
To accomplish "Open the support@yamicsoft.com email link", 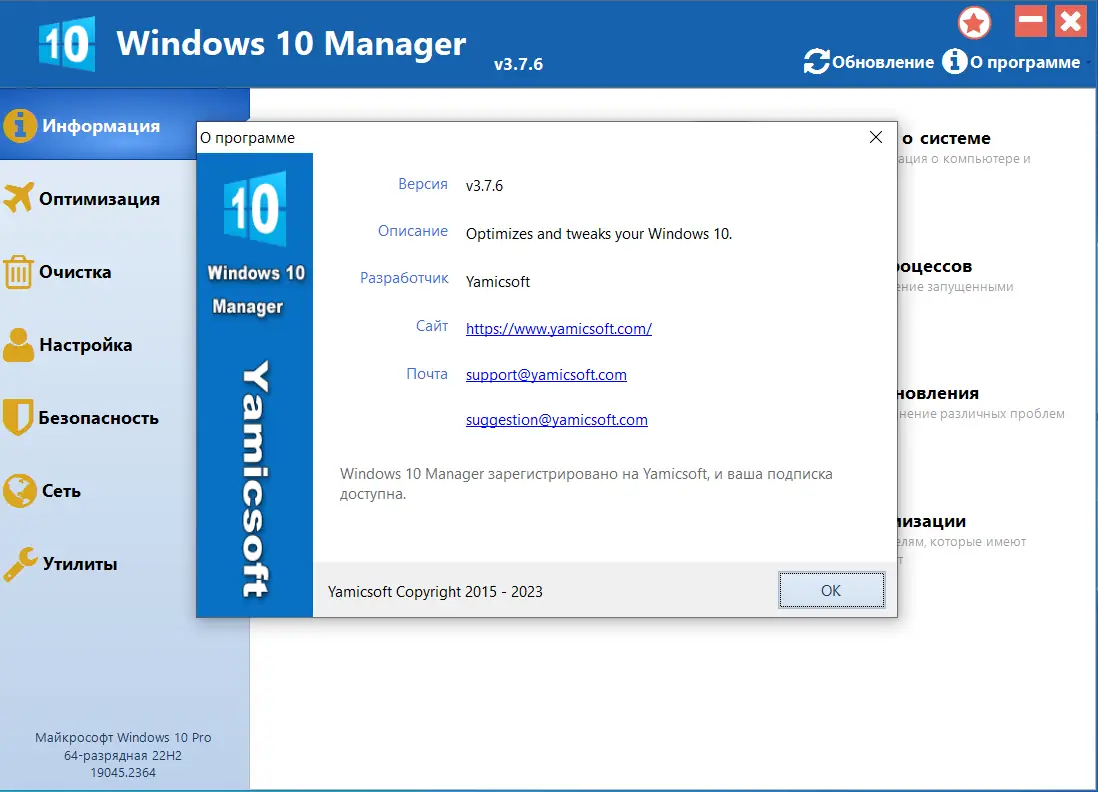I will pyautogui.click(x=546, y=374).
